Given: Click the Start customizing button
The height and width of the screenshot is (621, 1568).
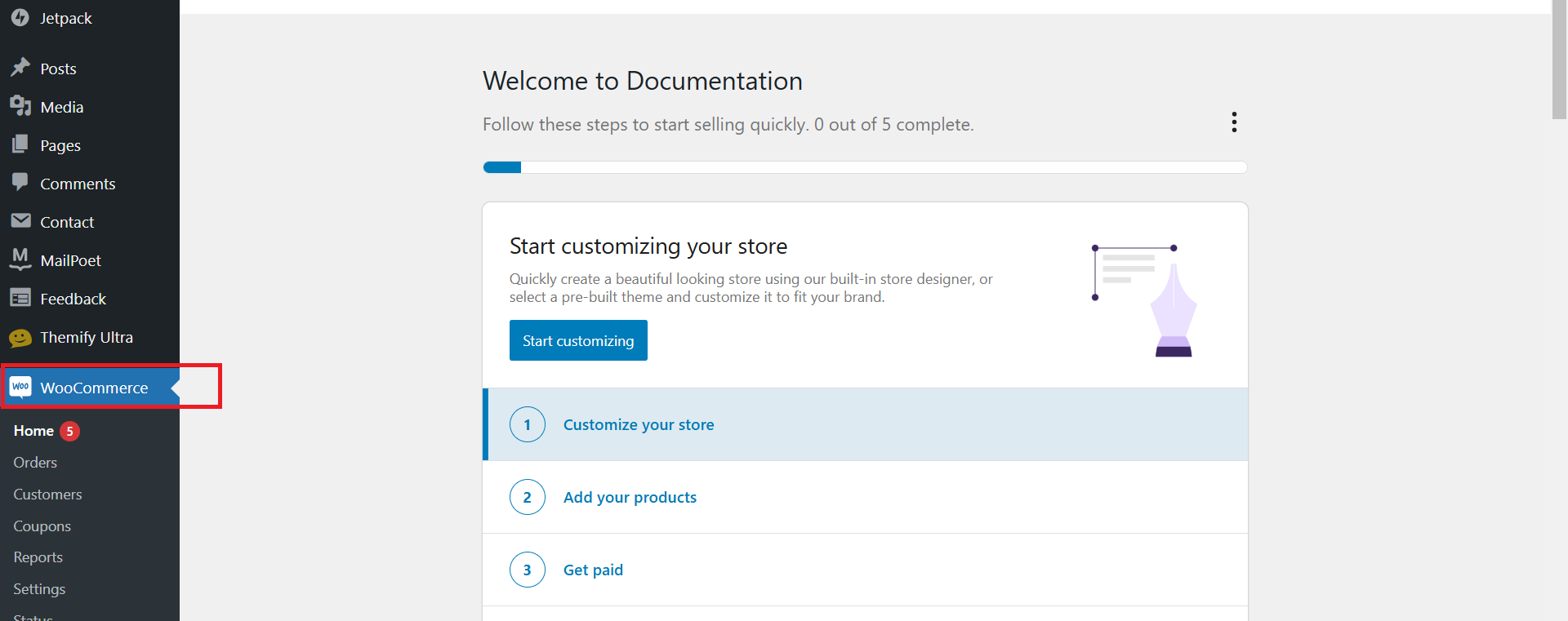Looking at the screenshot, I should click(x=578, y=340).
